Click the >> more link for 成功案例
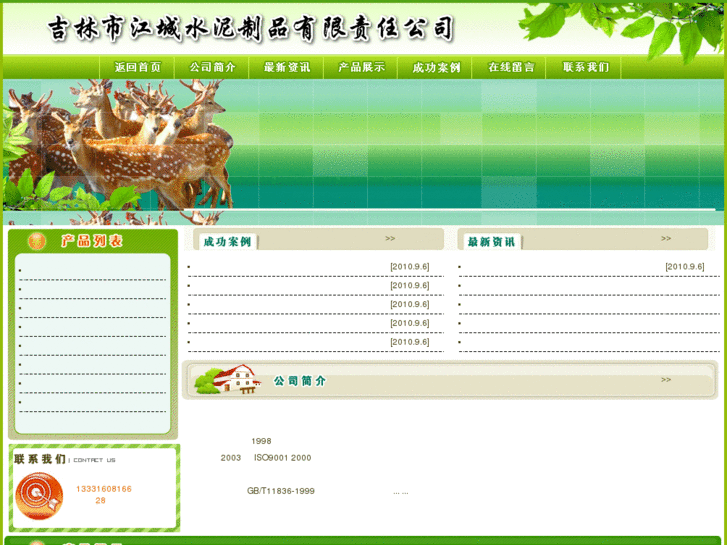This screenshot has width=727, height=545. (390, 238)
